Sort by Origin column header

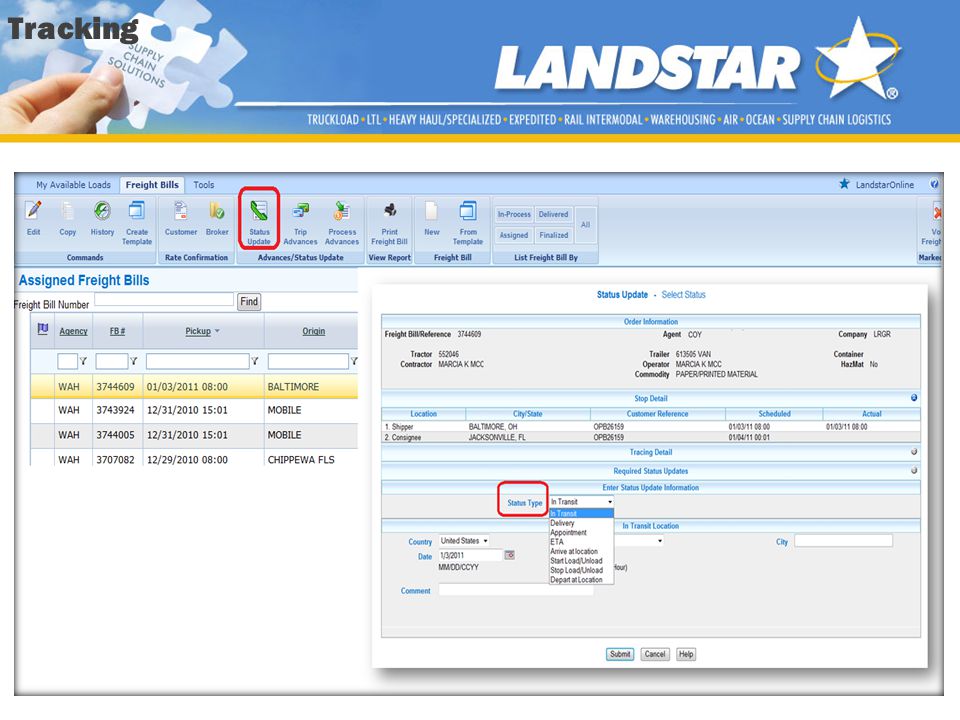(x=313, y=331)
